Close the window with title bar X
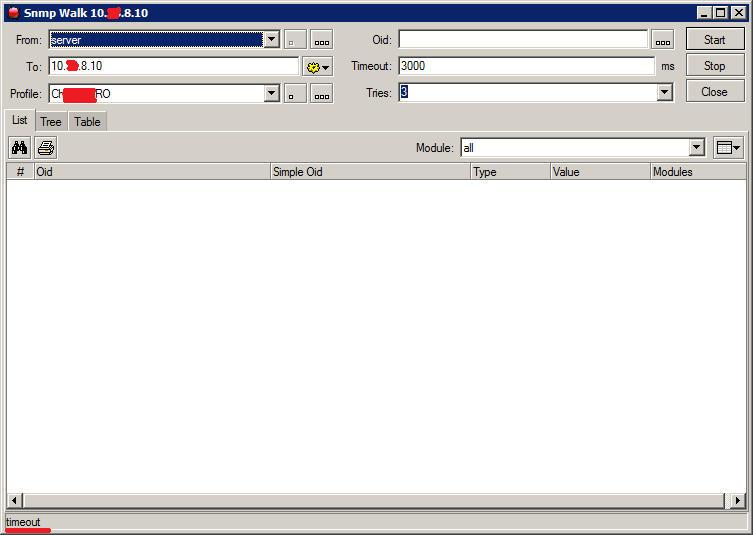Viewport: 753px width, 535px height. [739, 13]
